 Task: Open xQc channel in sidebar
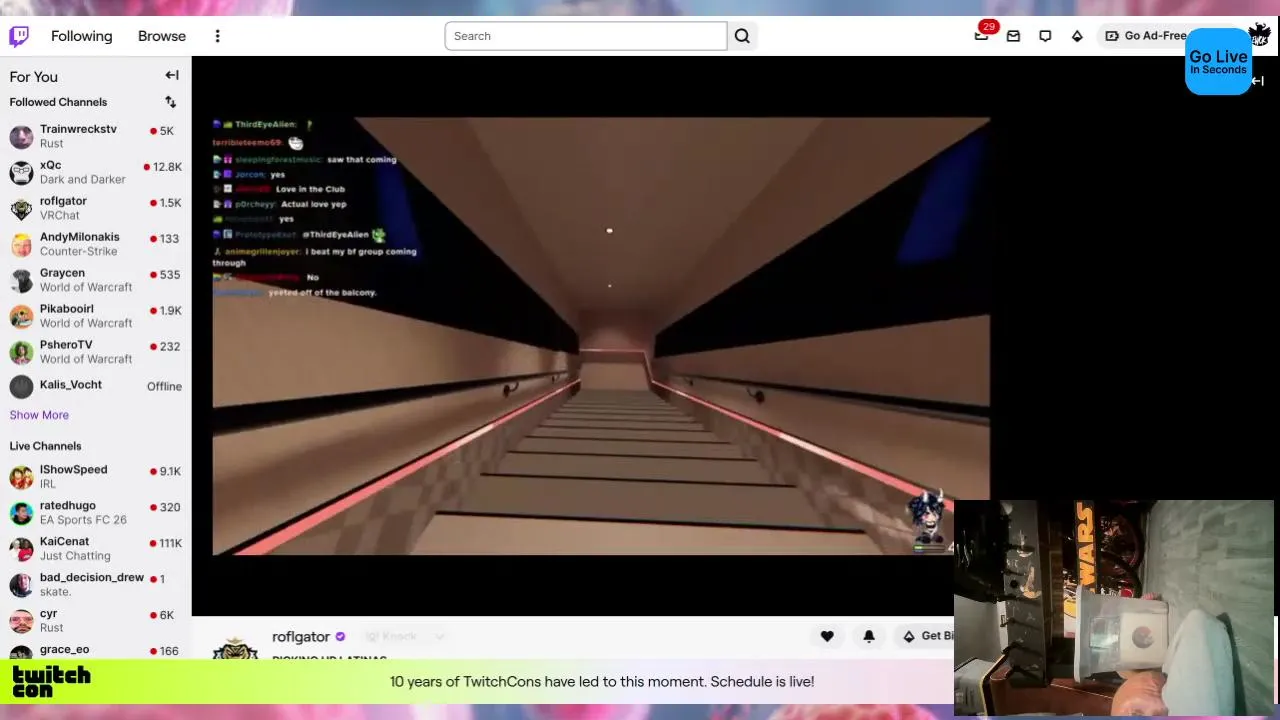click(x=96, y=172)
